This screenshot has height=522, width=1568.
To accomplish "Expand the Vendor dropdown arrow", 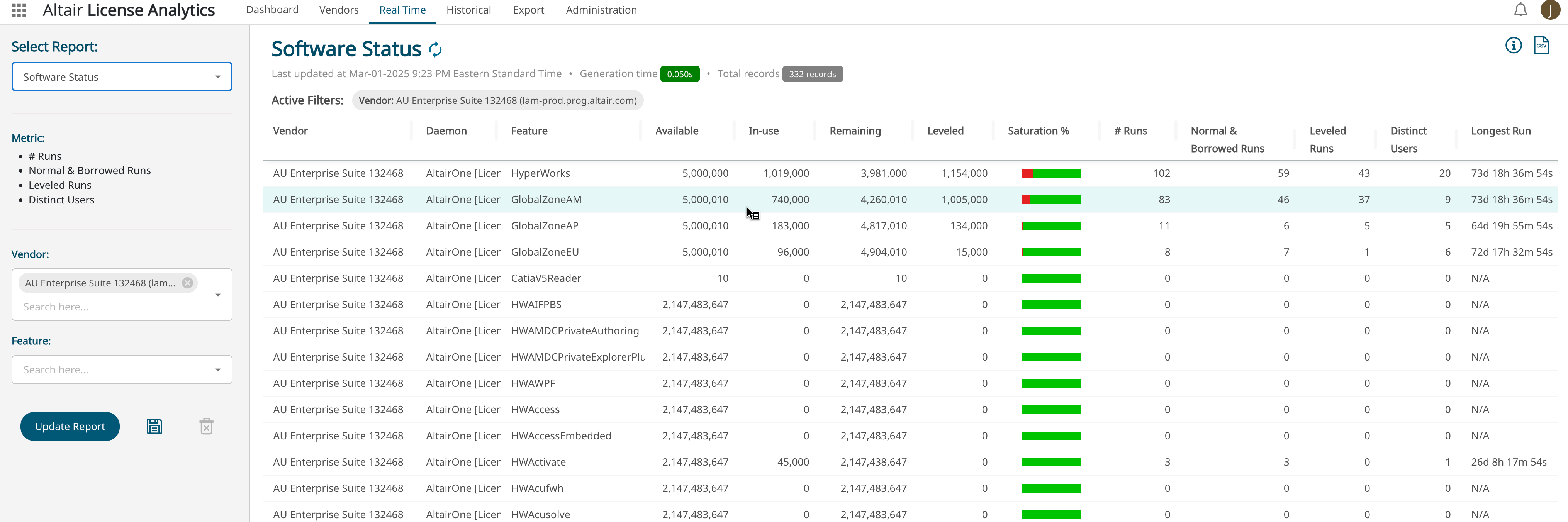I will click(x=218, y=295).
